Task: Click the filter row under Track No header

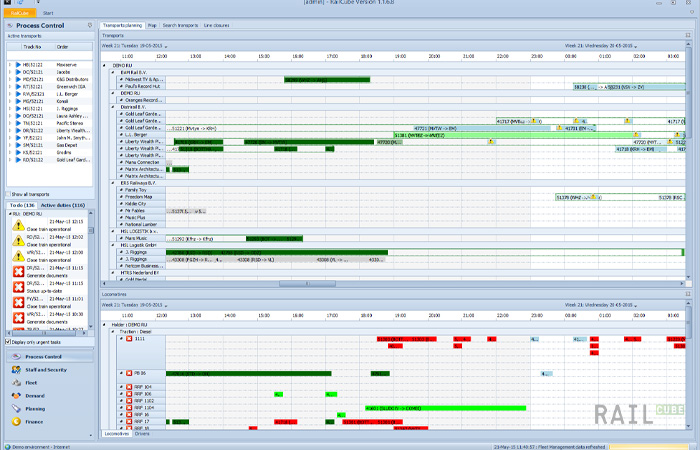Action: click(x=38, y=55)
